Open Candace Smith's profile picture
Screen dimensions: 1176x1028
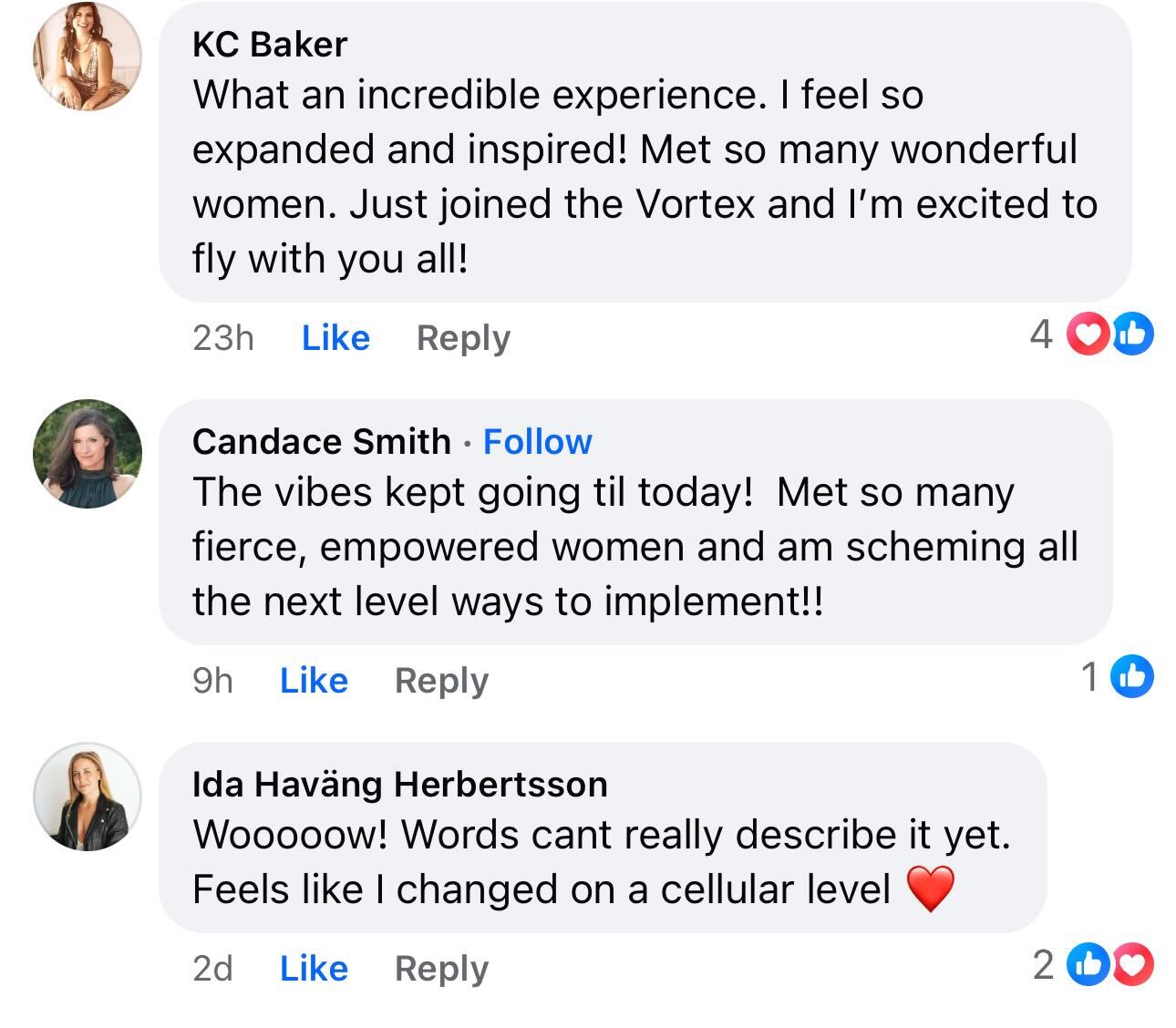pos(88,453)
